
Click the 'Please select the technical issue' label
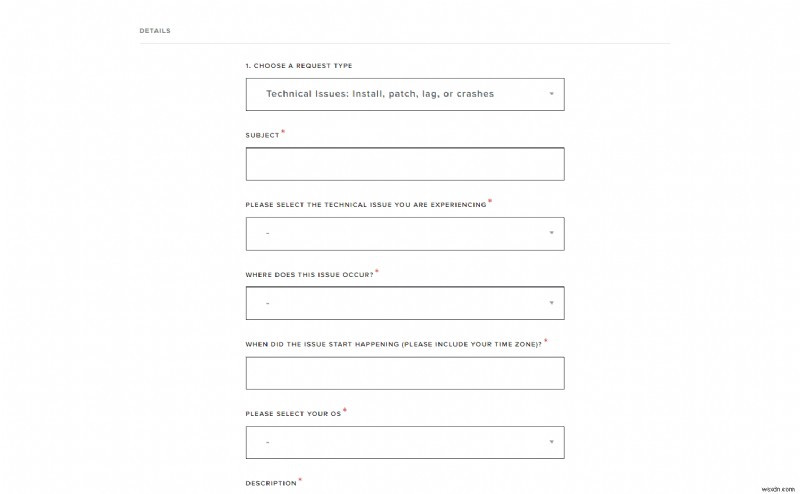(365, 205)
